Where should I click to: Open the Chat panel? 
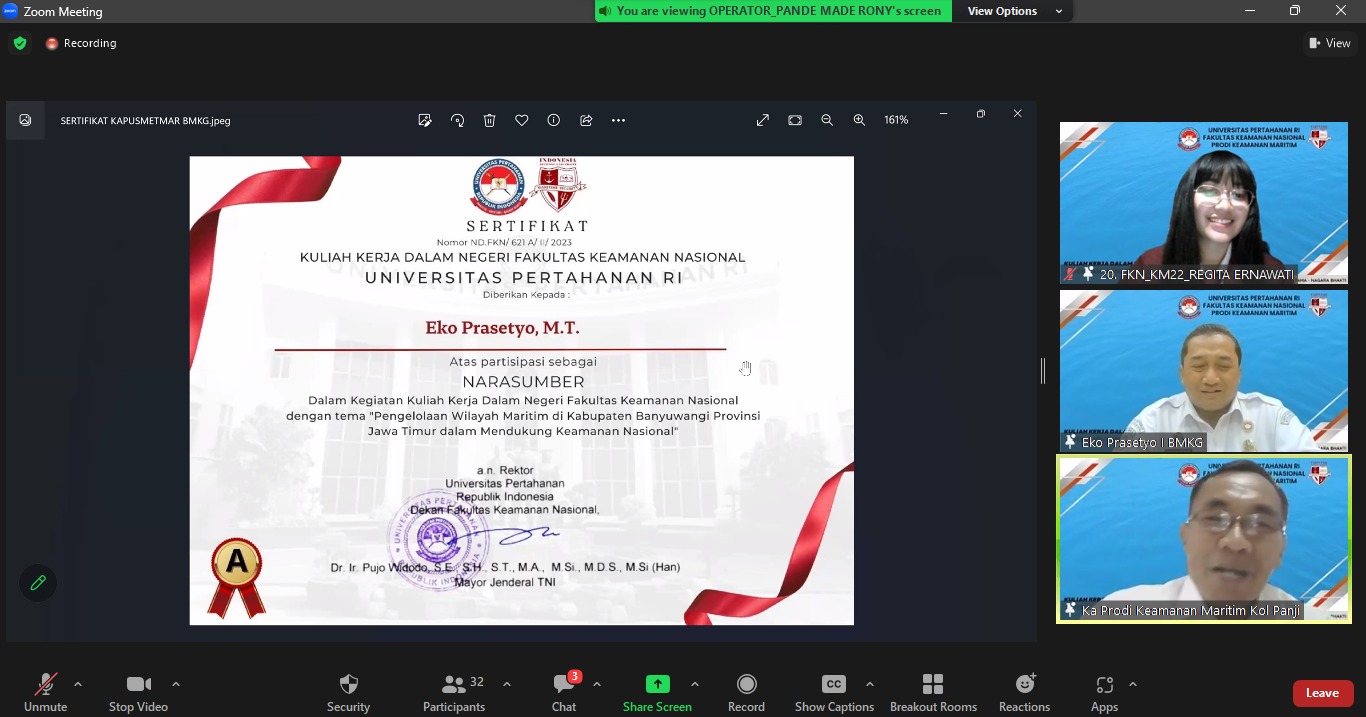click(x=564, y=693)
